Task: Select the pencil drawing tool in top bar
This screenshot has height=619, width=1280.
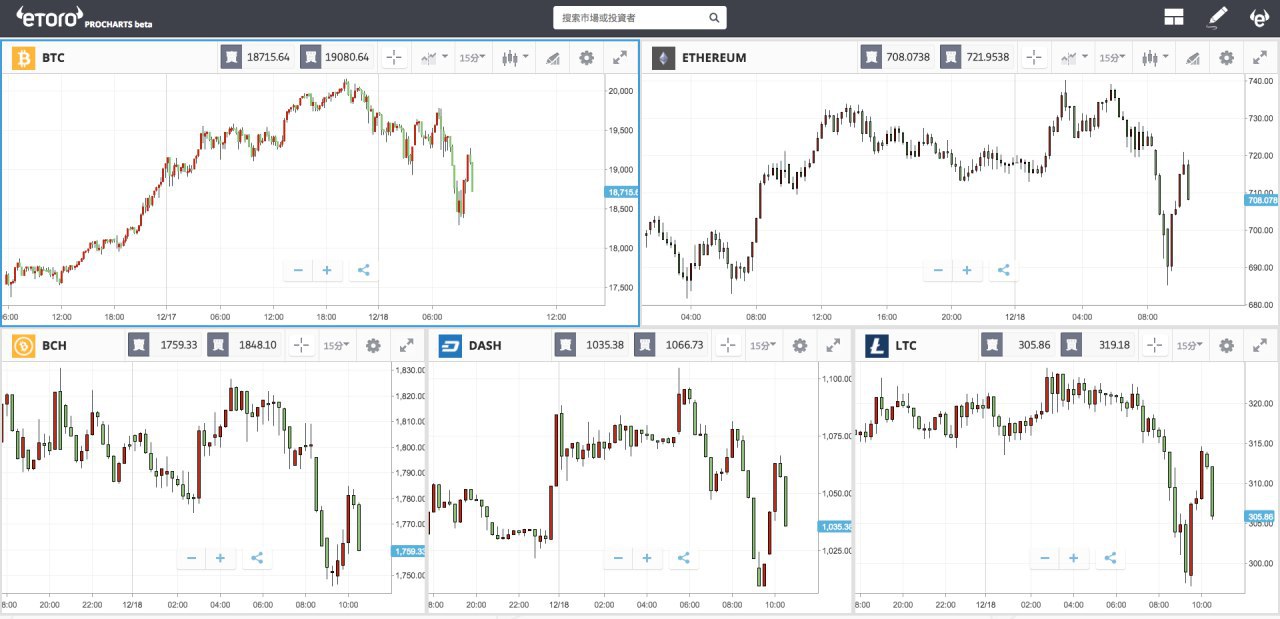Action: (1217, 17)
